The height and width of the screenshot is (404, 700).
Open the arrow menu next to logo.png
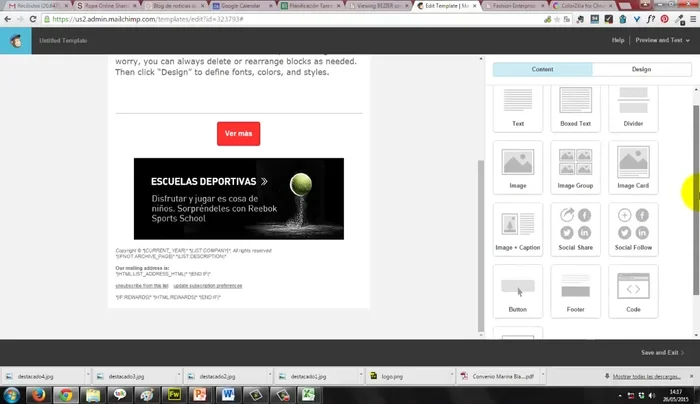pyautogui.click(x=452, y=376)
